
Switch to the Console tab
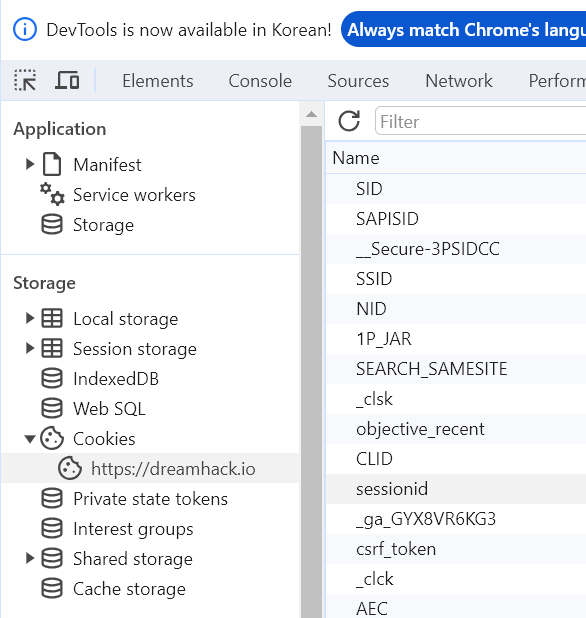point(260,81)
